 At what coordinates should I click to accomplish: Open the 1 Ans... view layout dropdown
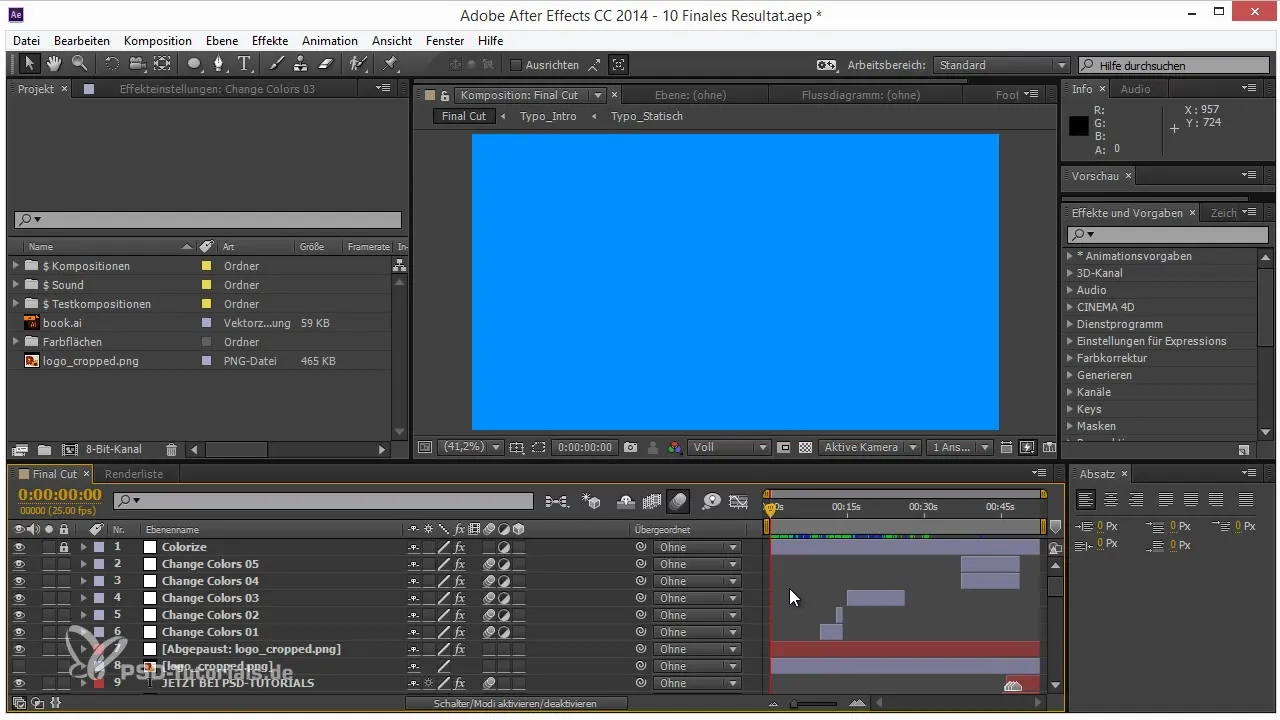pyautogui.click(x=960, y=448)
